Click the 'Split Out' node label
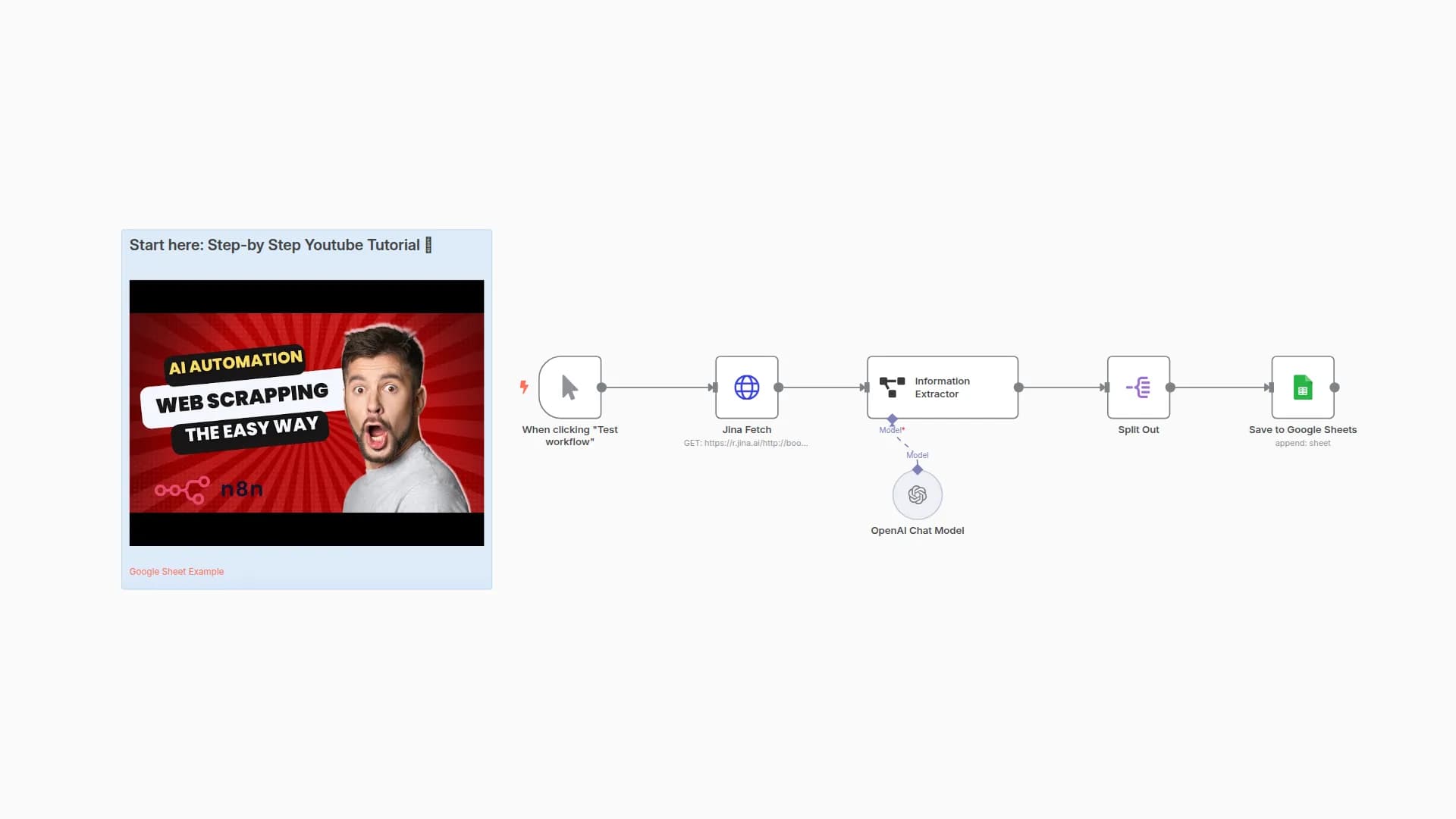 click(x=1138, y=430)
